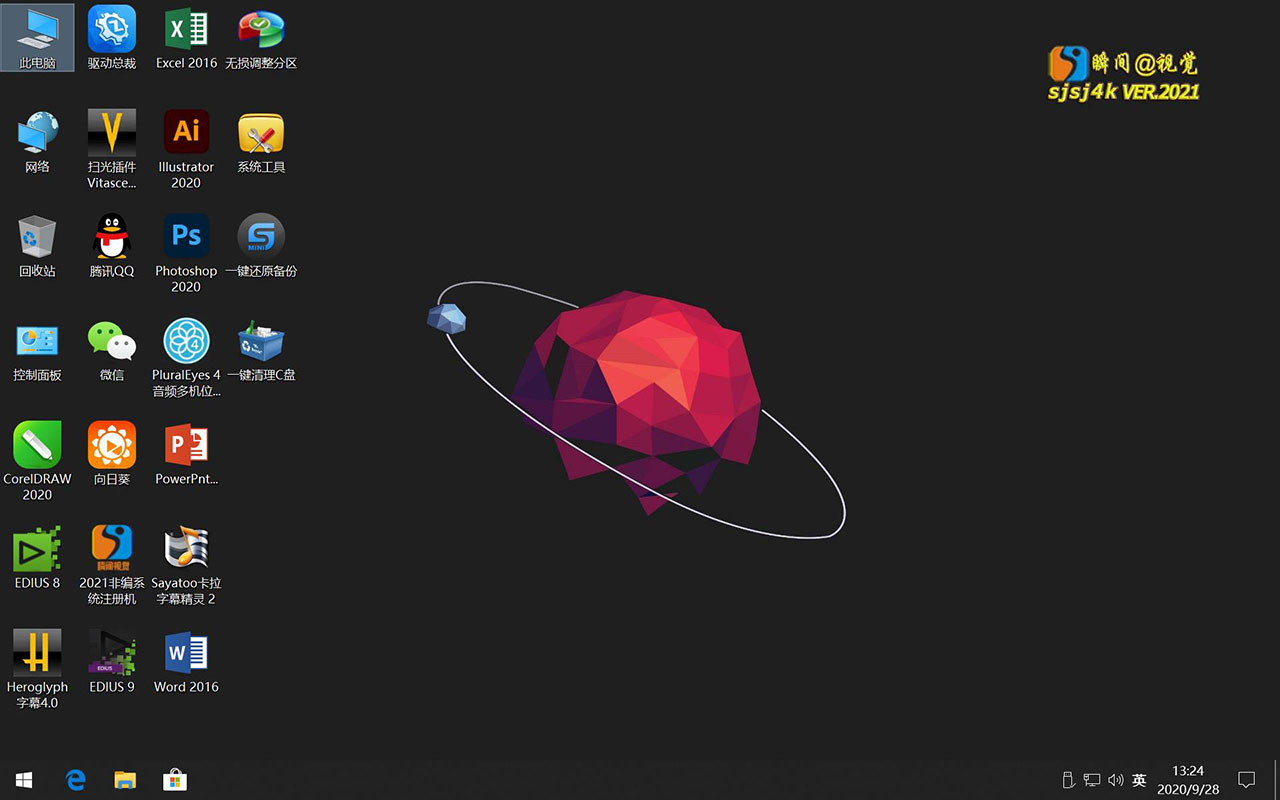Select the Photoshop 2020 shortcut
Viewport: 1280px width, 800px height.
pos(186,253)
